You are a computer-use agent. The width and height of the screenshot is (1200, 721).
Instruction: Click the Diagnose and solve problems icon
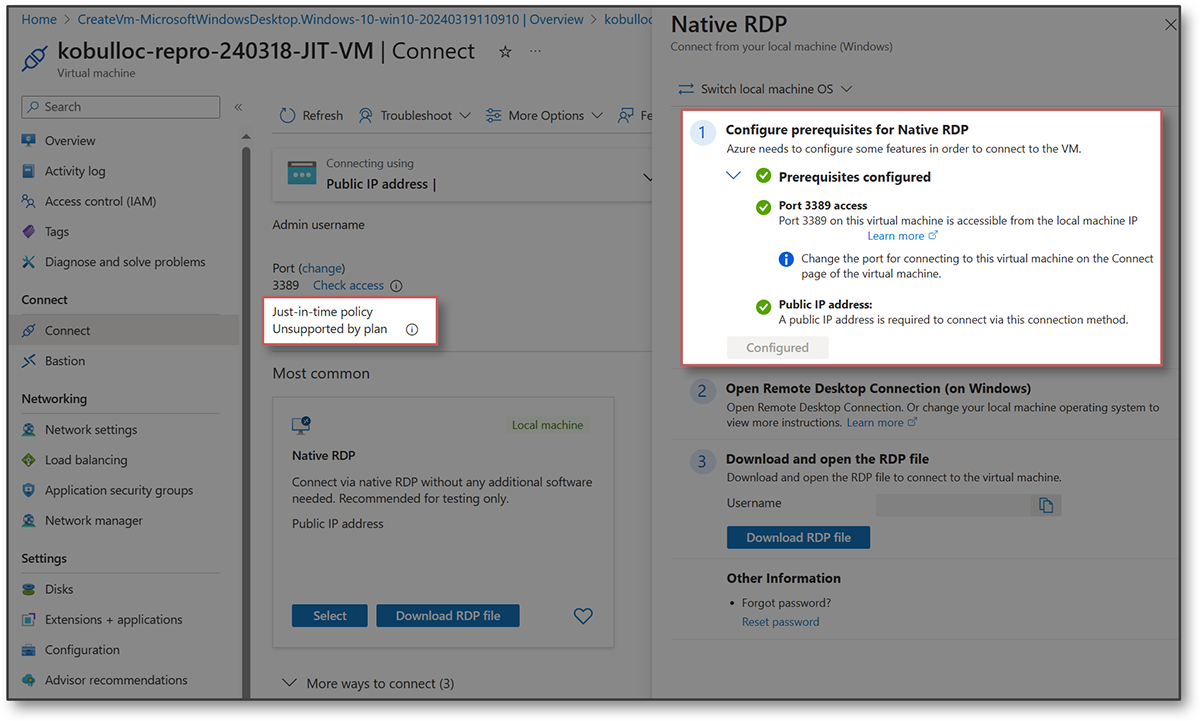click(x=29, y=262)
